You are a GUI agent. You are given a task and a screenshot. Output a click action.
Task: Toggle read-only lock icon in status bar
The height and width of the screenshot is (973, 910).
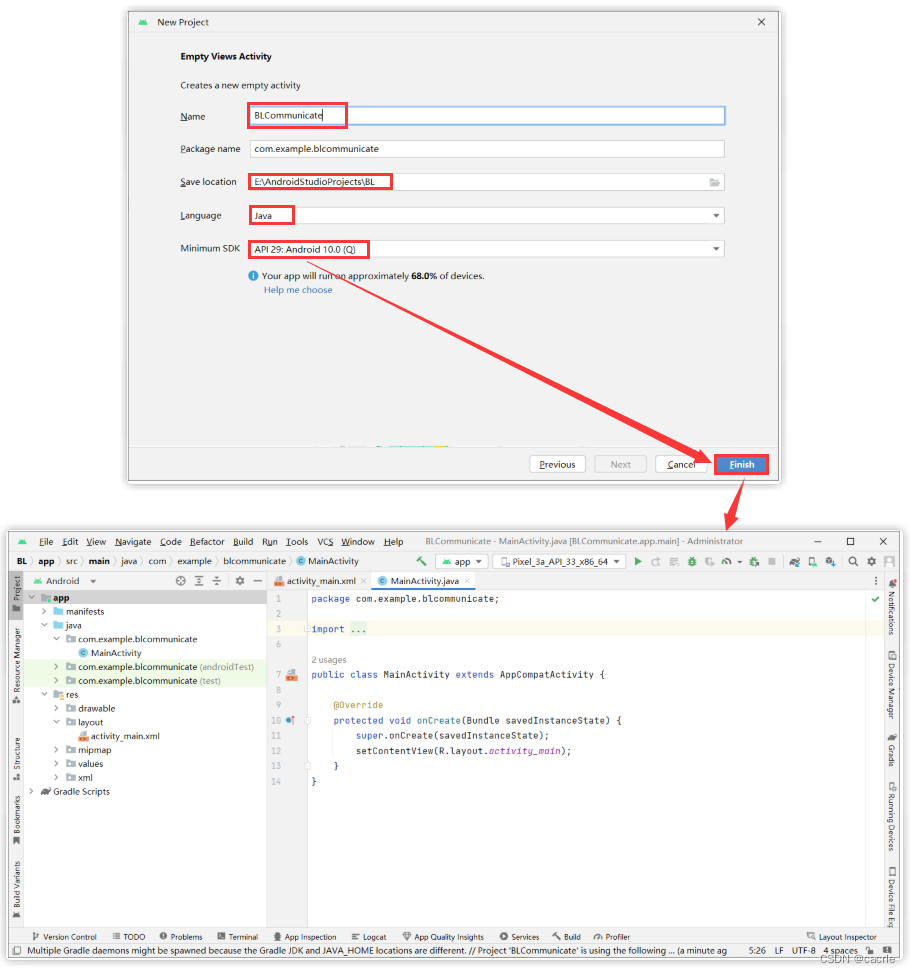[x=870, y=951]
